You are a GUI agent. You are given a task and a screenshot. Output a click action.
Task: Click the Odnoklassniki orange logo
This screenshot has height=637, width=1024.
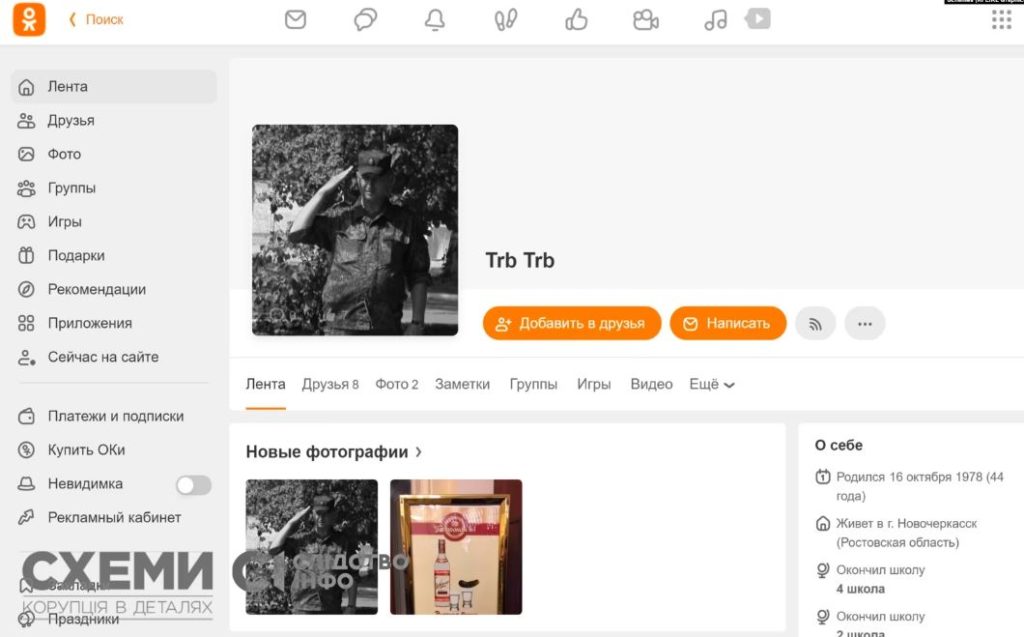tap(29, 20)
